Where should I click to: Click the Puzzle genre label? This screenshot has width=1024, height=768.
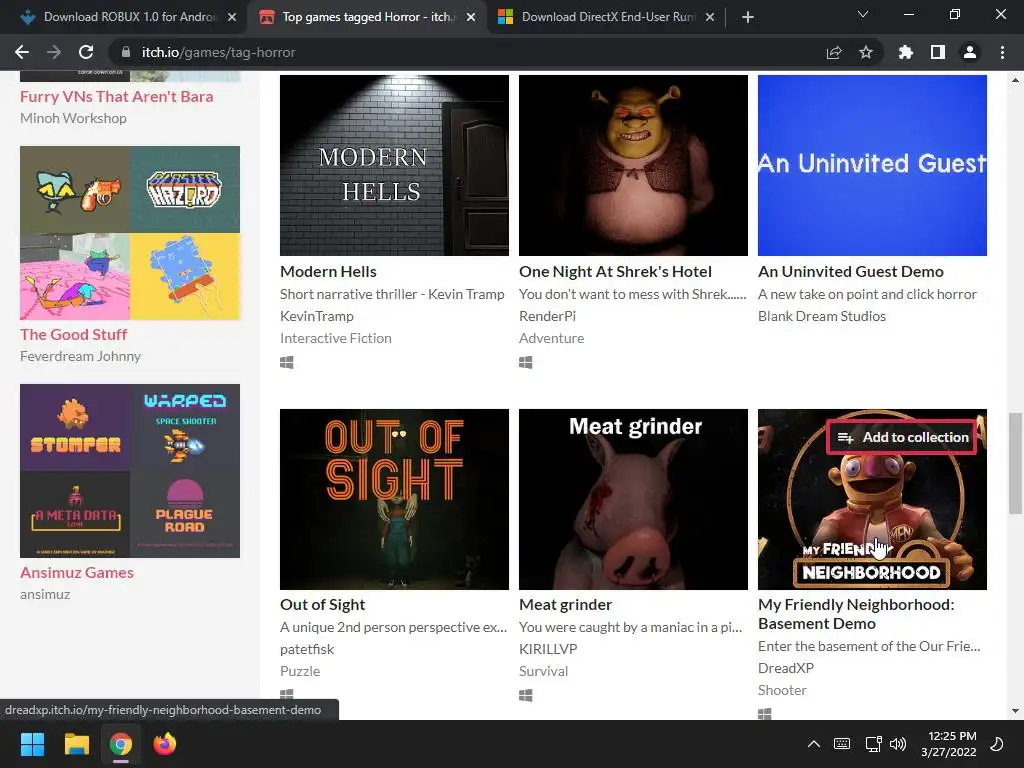(x=300, y=671)
